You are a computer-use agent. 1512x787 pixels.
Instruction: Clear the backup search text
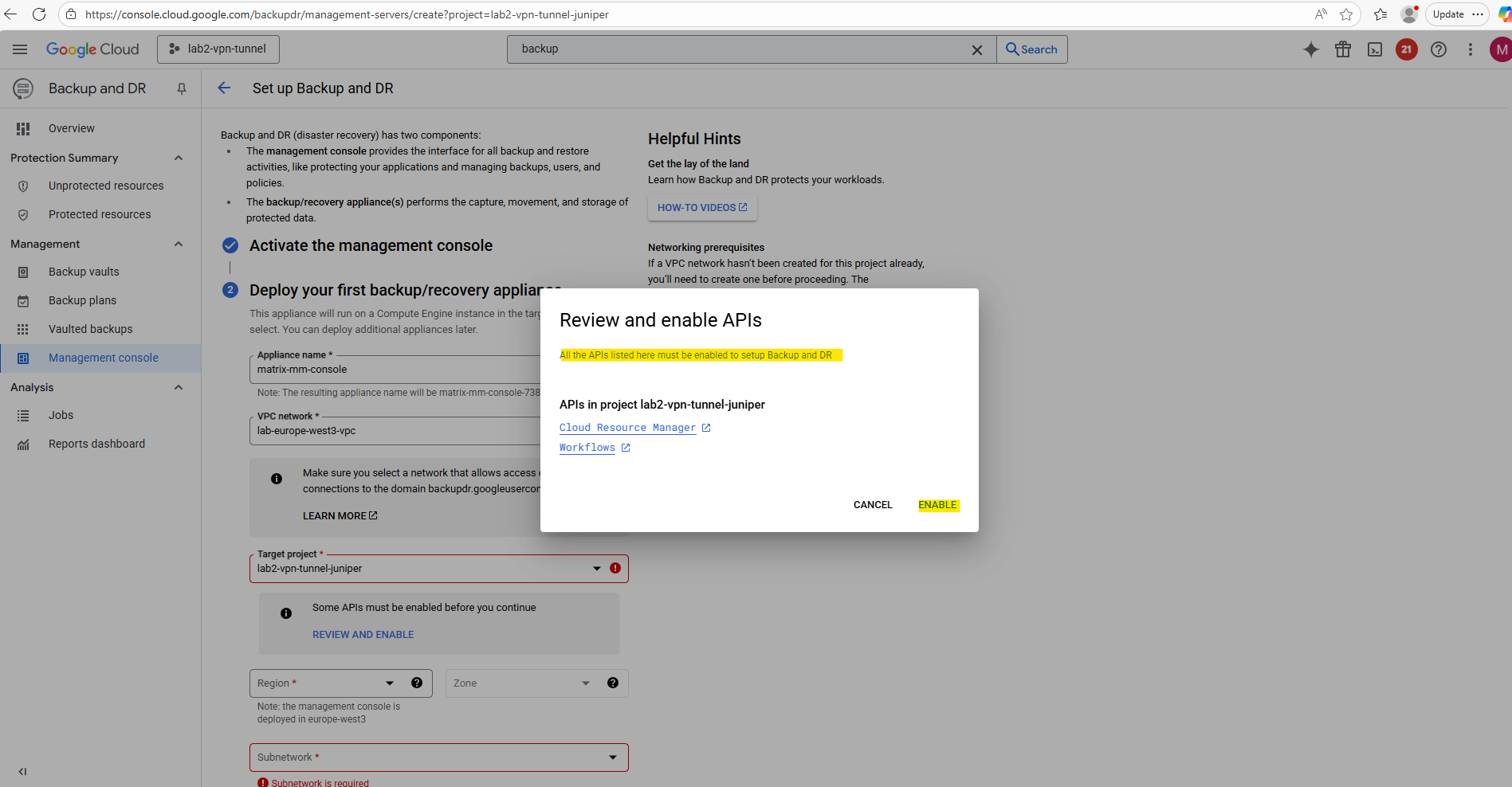click(976, 49)
